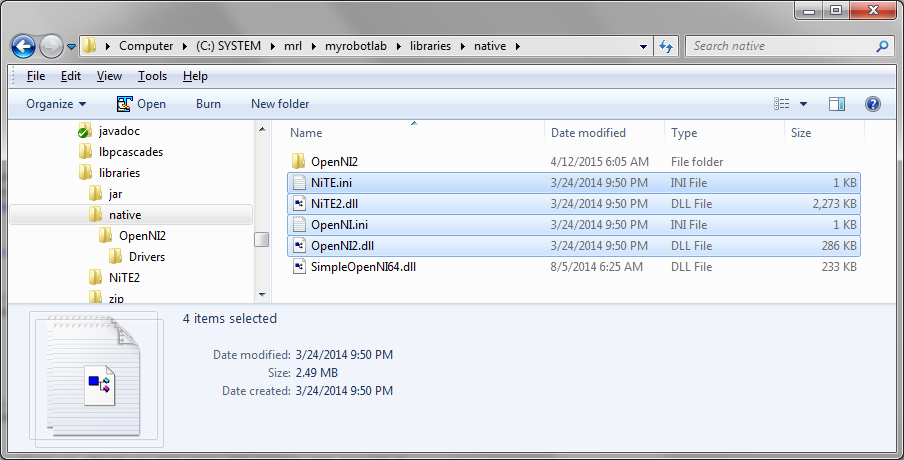The image size is (904, 460).
Task: Change your view using the view icon
Action: click(781, 104)
